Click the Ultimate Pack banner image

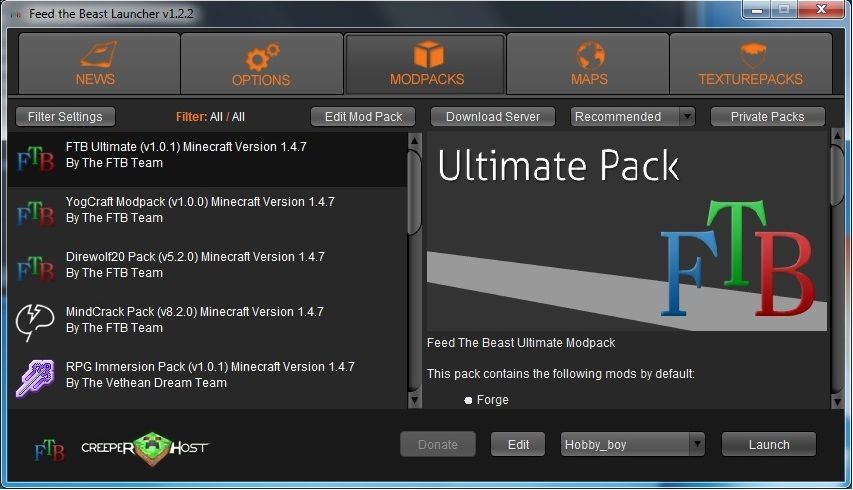[627, 231]
